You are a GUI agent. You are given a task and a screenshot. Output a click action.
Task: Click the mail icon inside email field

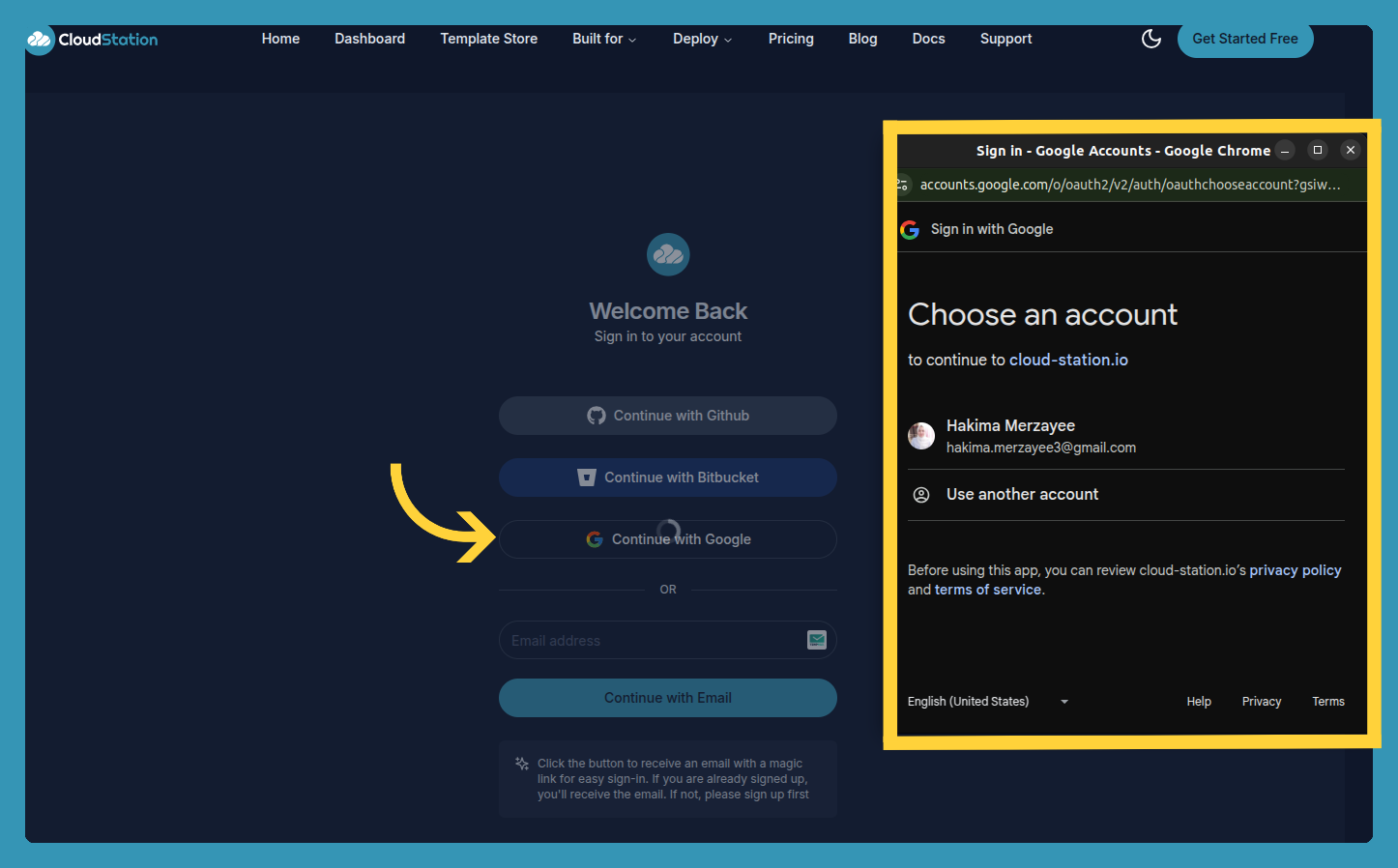point(817,640)
